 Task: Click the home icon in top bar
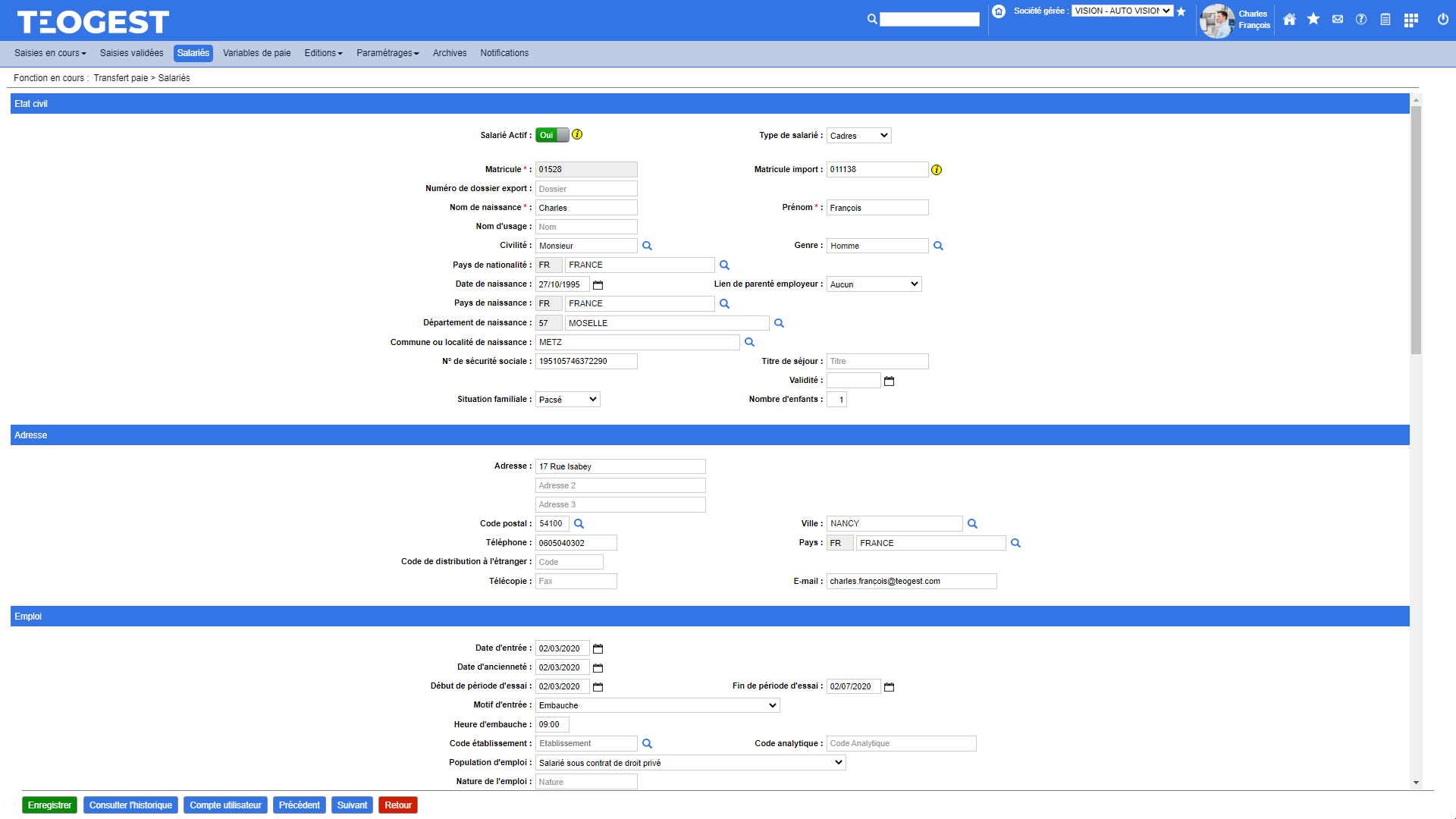click(1289, 20)
